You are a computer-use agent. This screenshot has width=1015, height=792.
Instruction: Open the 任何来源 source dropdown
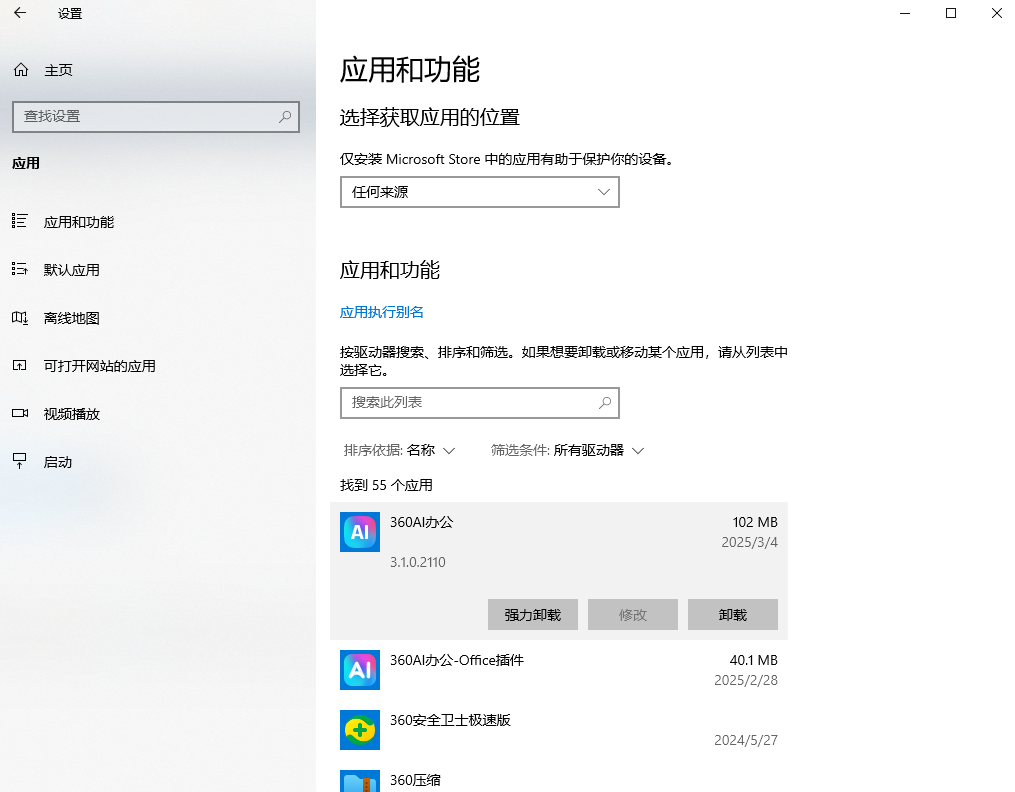480,192
